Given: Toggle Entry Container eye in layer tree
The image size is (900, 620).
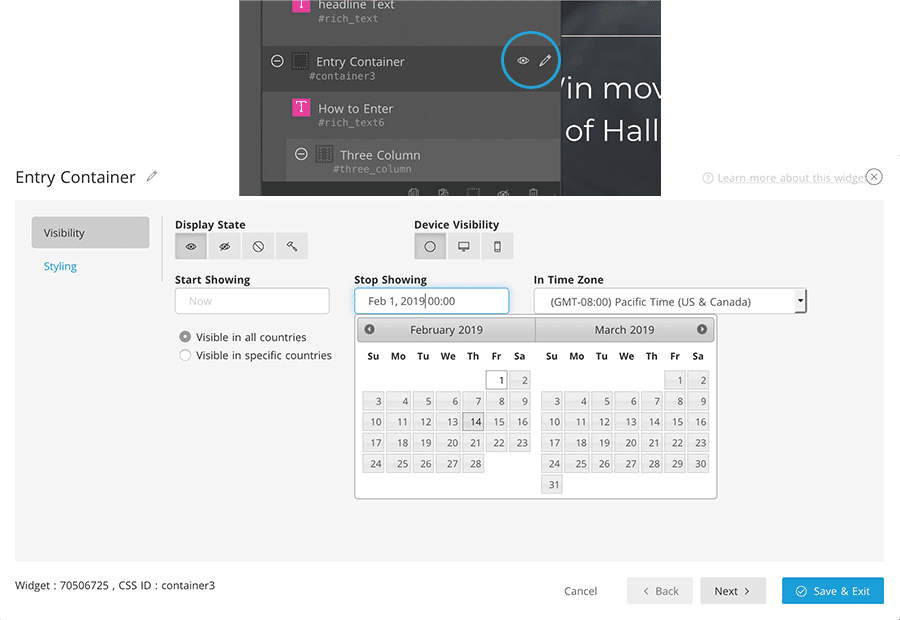Looking at the screenshot, I should point(522,61).
